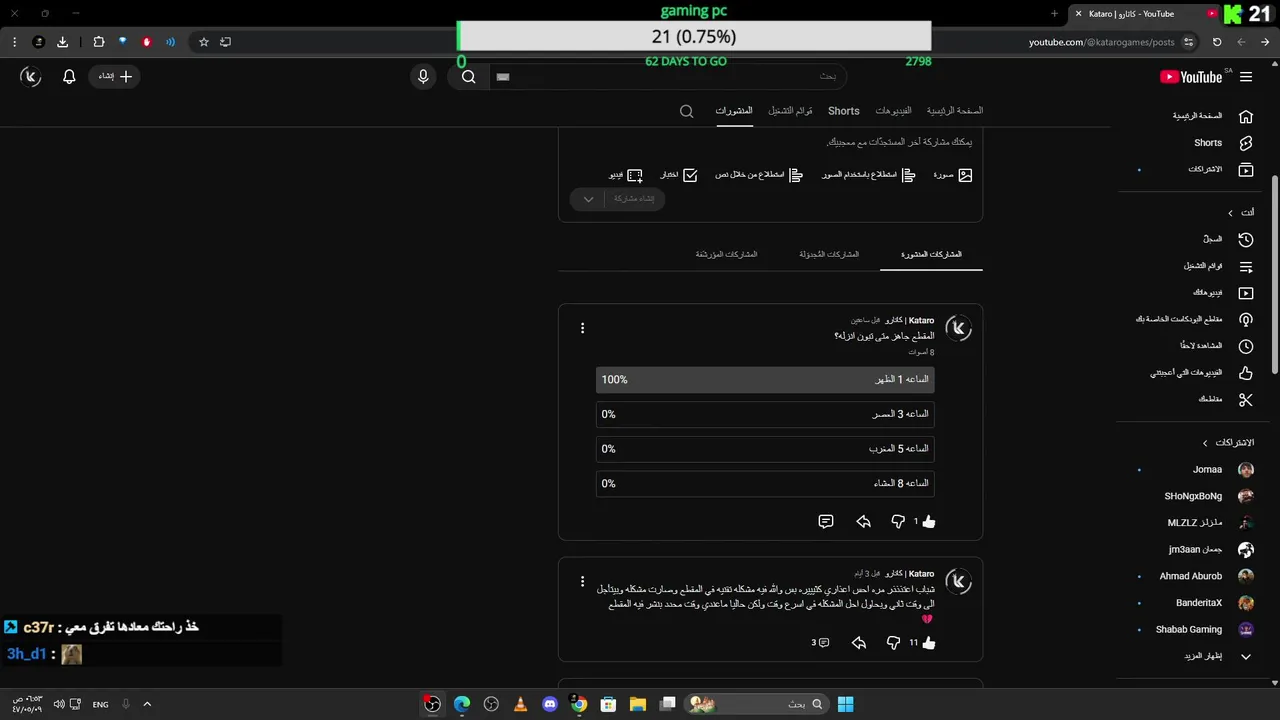Search within channel magnifier icon

click(x=686, y=111)
